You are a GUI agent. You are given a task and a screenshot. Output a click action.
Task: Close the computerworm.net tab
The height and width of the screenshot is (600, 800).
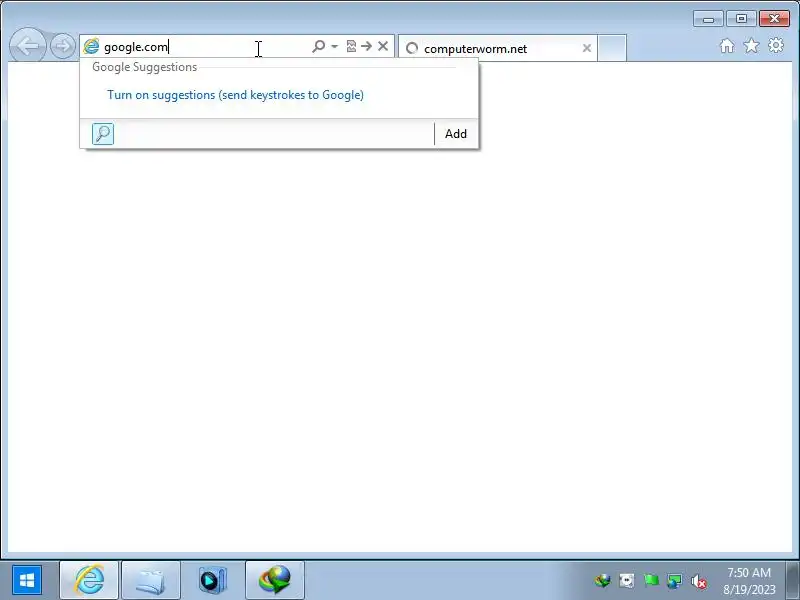pos(587,48)
